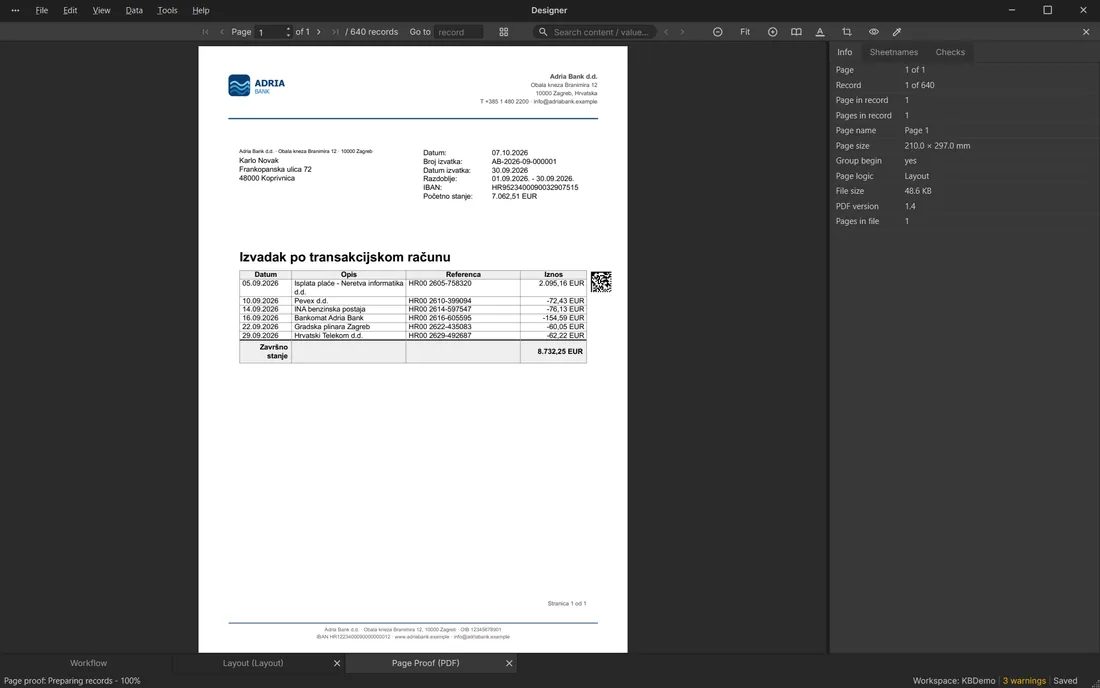This screenshot has width=1100, height=688.
Task: Switch to the Info tab
Action: tap(845, 52)
